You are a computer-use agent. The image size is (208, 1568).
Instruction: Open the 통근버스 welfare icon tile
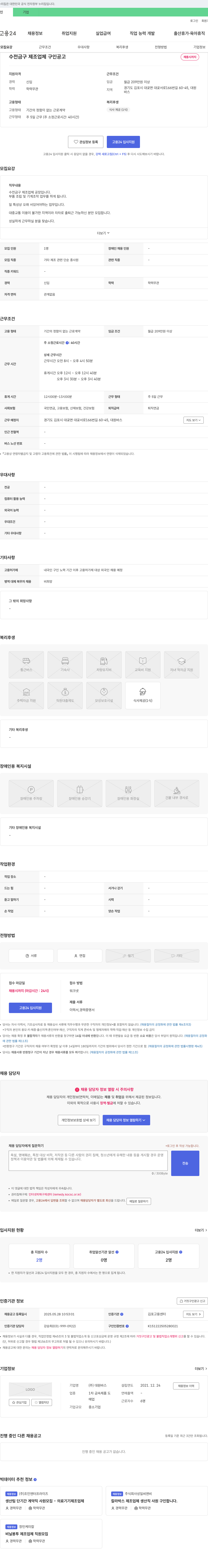click(26, 665)
